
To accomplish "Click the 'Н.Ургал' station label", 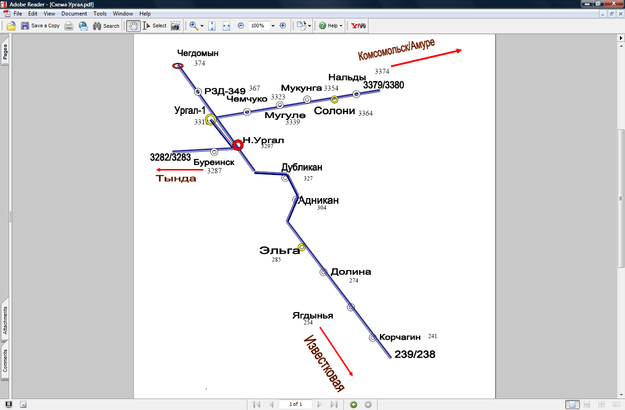I will pos(263,140).
